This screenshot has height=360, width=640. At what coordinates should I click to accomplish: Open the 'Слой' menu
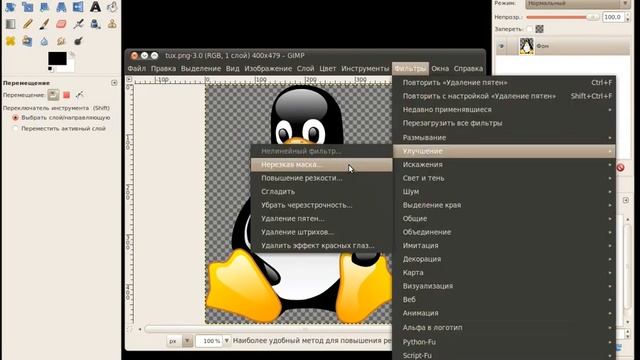pos(305,69)
